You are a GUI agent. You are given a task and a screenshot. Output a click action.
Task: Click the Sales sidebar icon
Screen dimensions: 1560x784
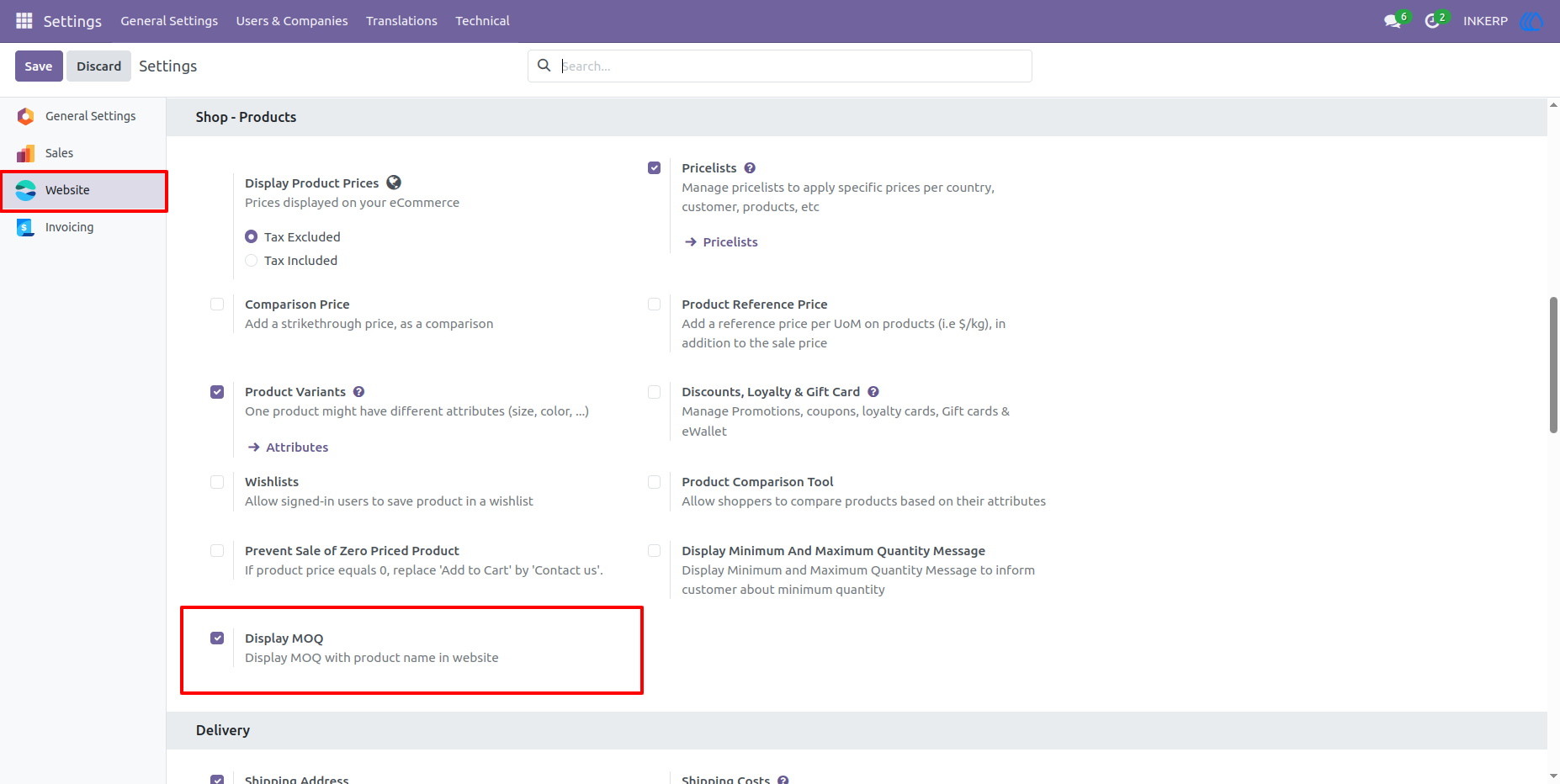point(26,153)
